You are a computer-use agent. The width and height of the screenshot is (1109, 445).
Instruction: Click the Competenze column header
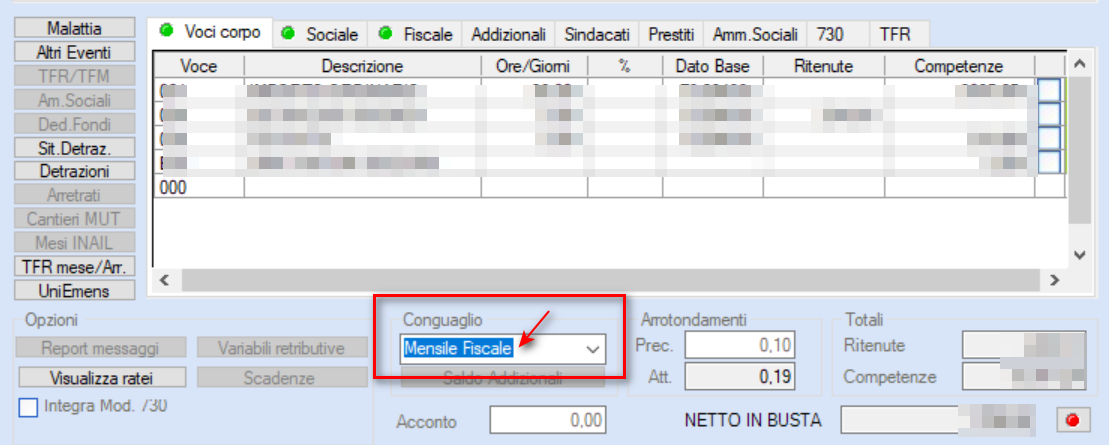[x=959, y=67]
